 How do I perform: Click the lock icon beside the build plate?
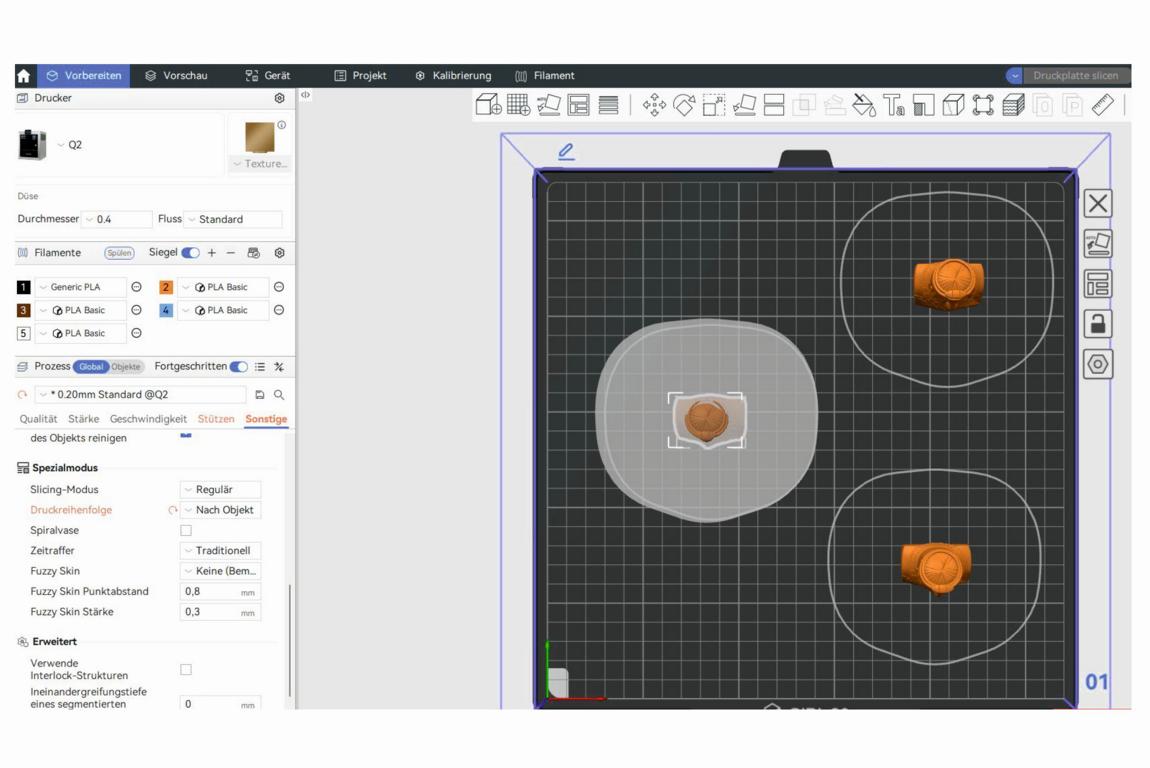pos(1097,324)
